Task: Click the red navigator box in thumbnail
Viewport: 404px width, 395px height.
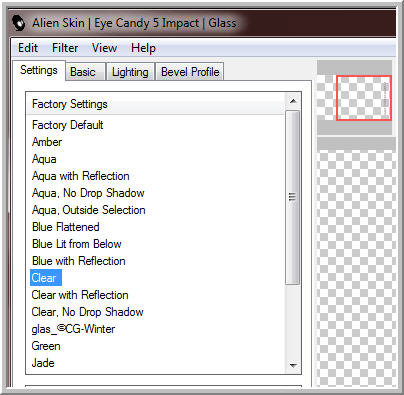Action: [363, 98]
